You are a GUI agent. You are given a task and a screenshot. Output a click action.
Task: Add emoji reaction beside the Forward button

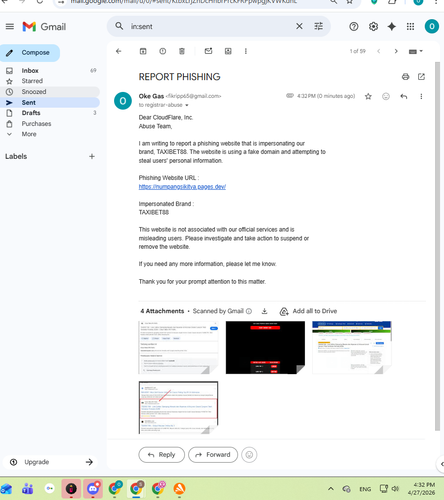pos(249,455)
